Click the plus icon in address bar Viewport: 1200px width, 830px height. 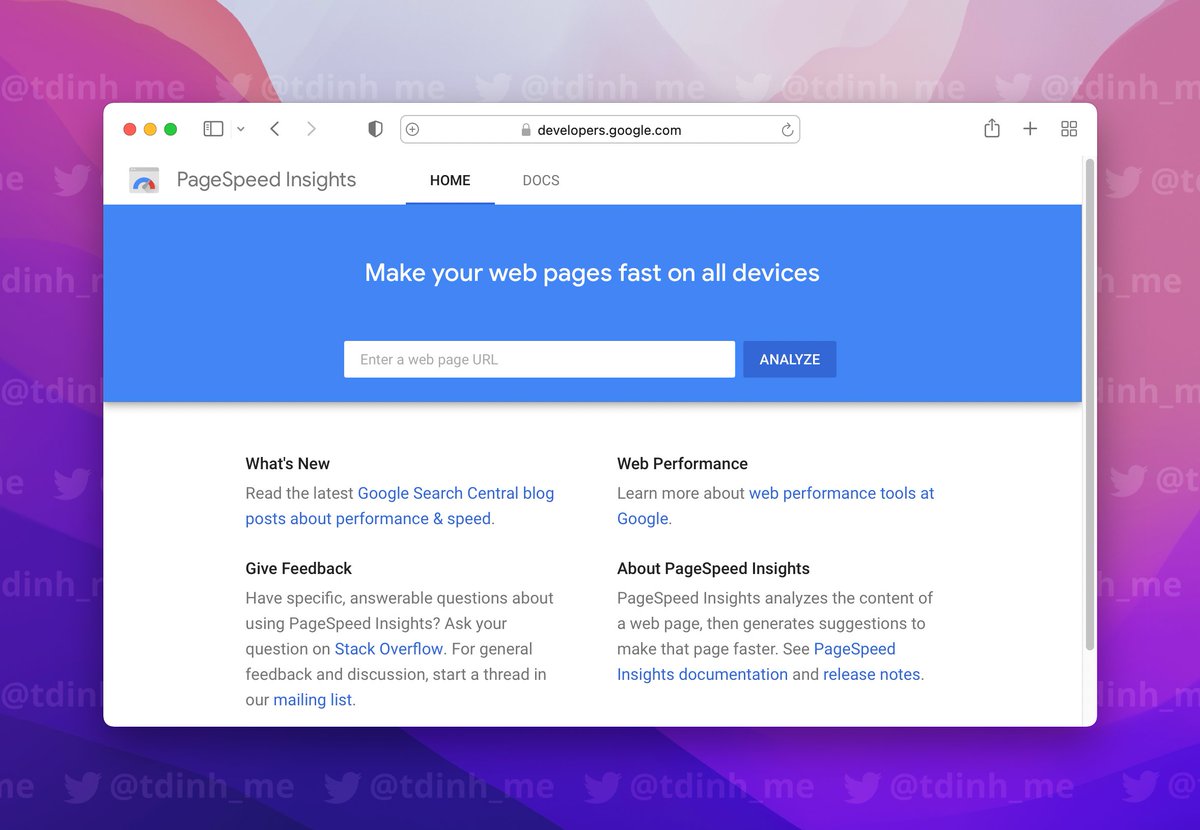coord(412,129)
